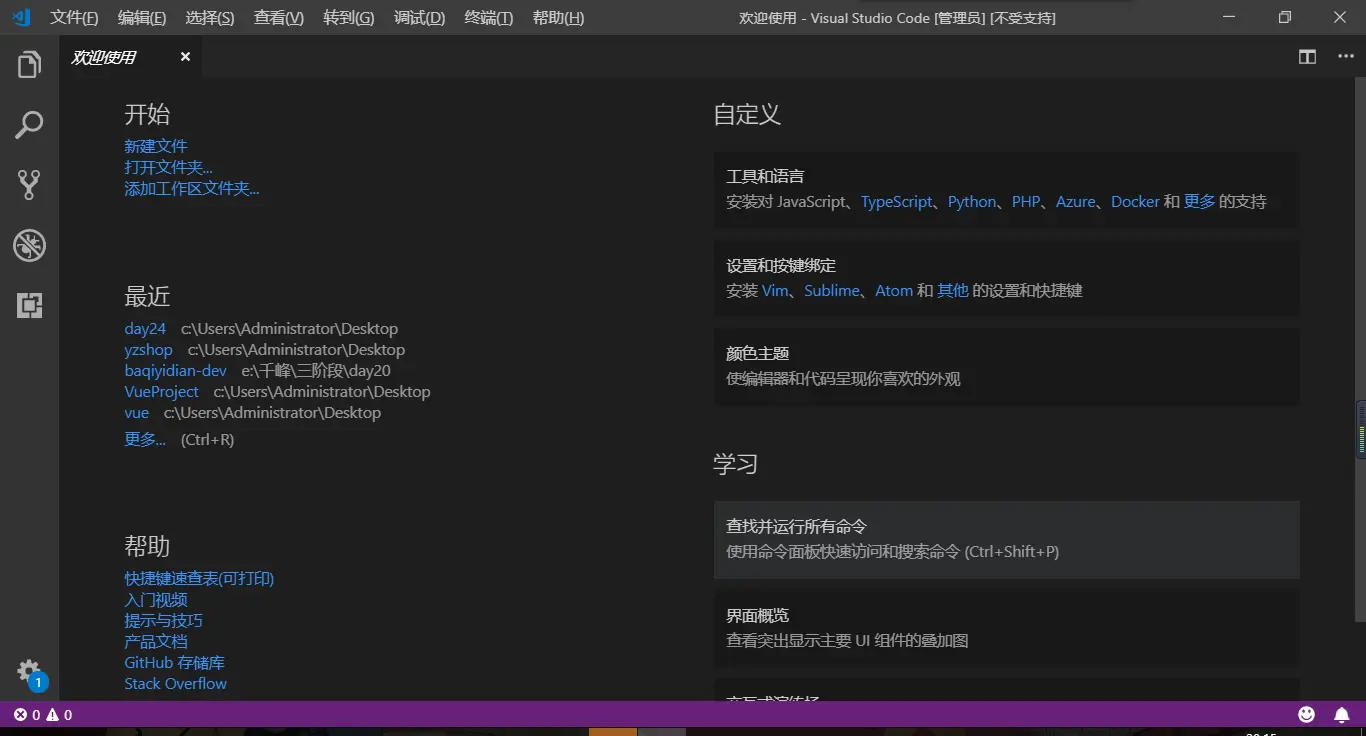Screen dimensions: 1366x736
Task: Open the Source Control view
Action: pos(29,184)
